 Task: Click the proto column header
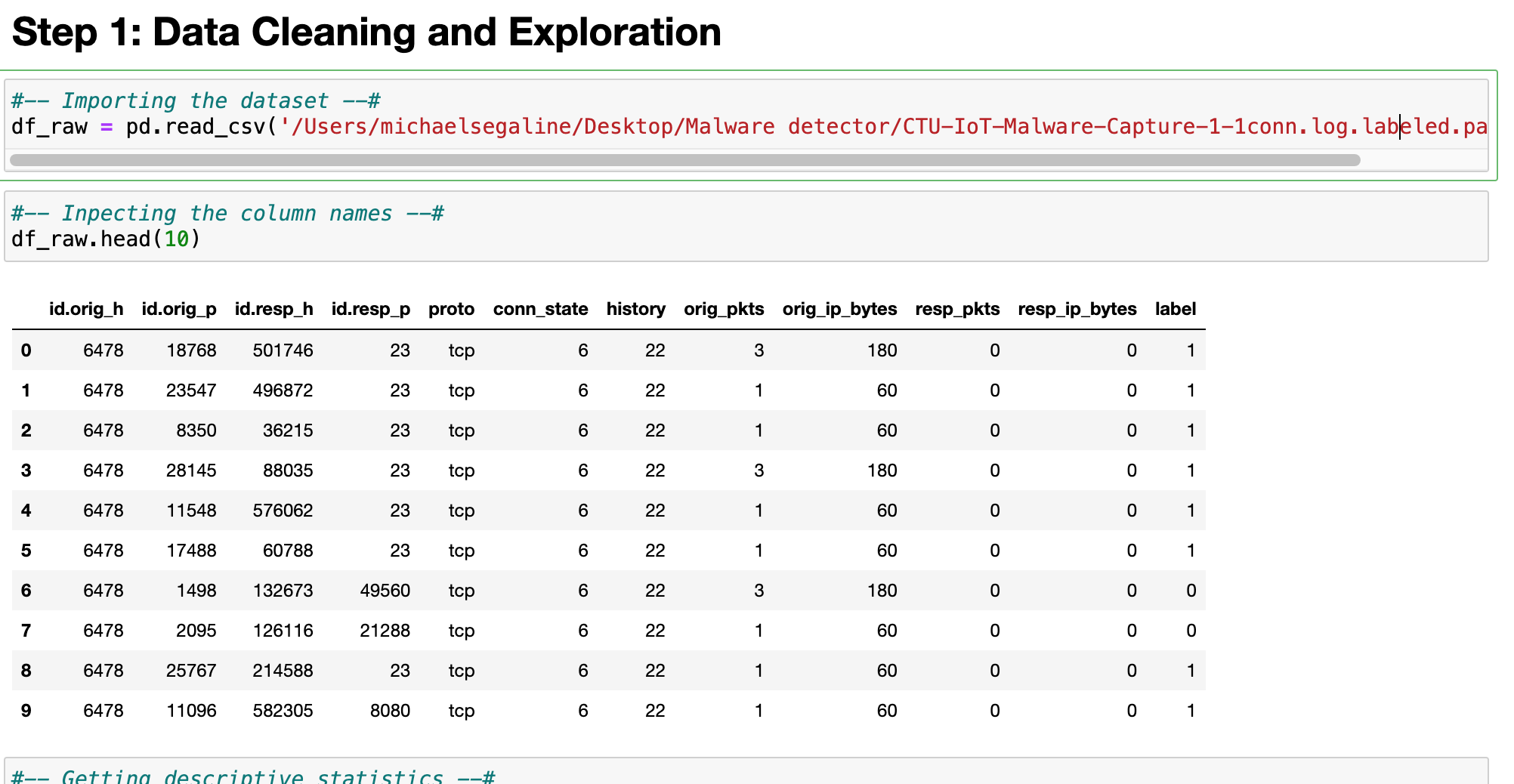[451, 309]
